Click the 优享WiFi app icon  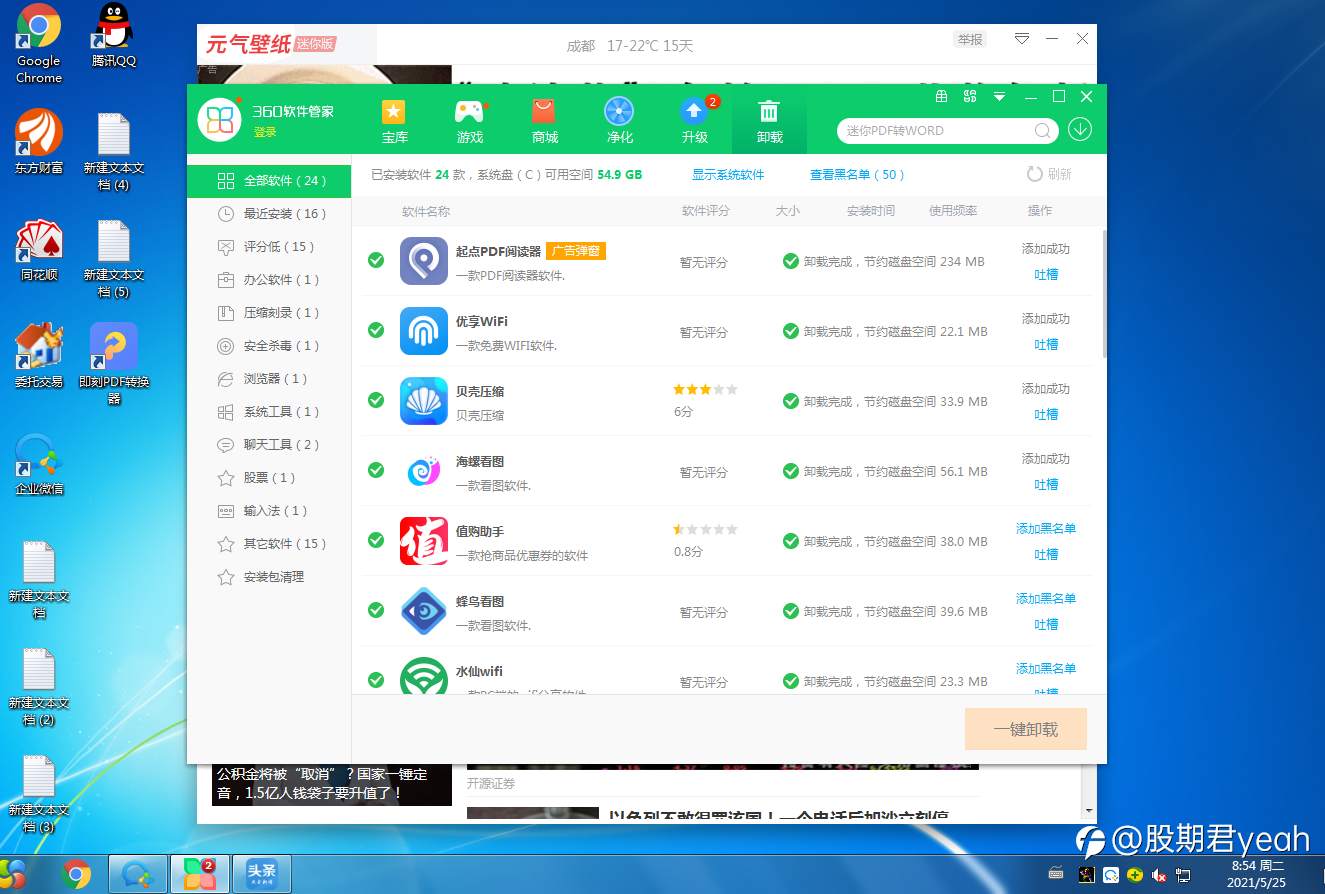click(424, 331)
